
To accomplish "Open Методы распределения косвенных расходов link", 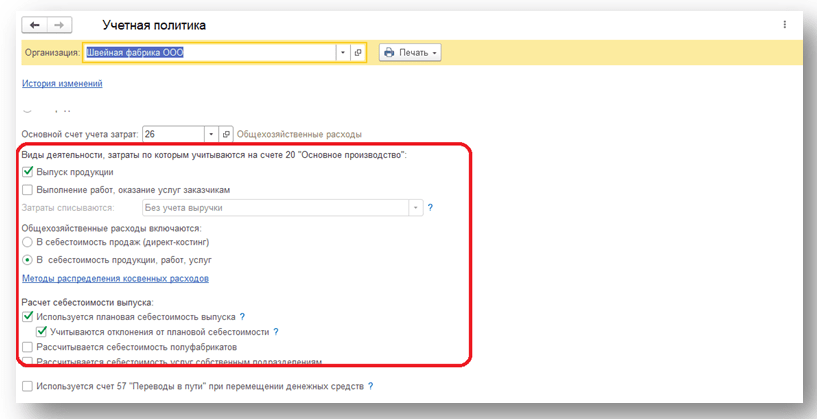I will pos(115,278).
